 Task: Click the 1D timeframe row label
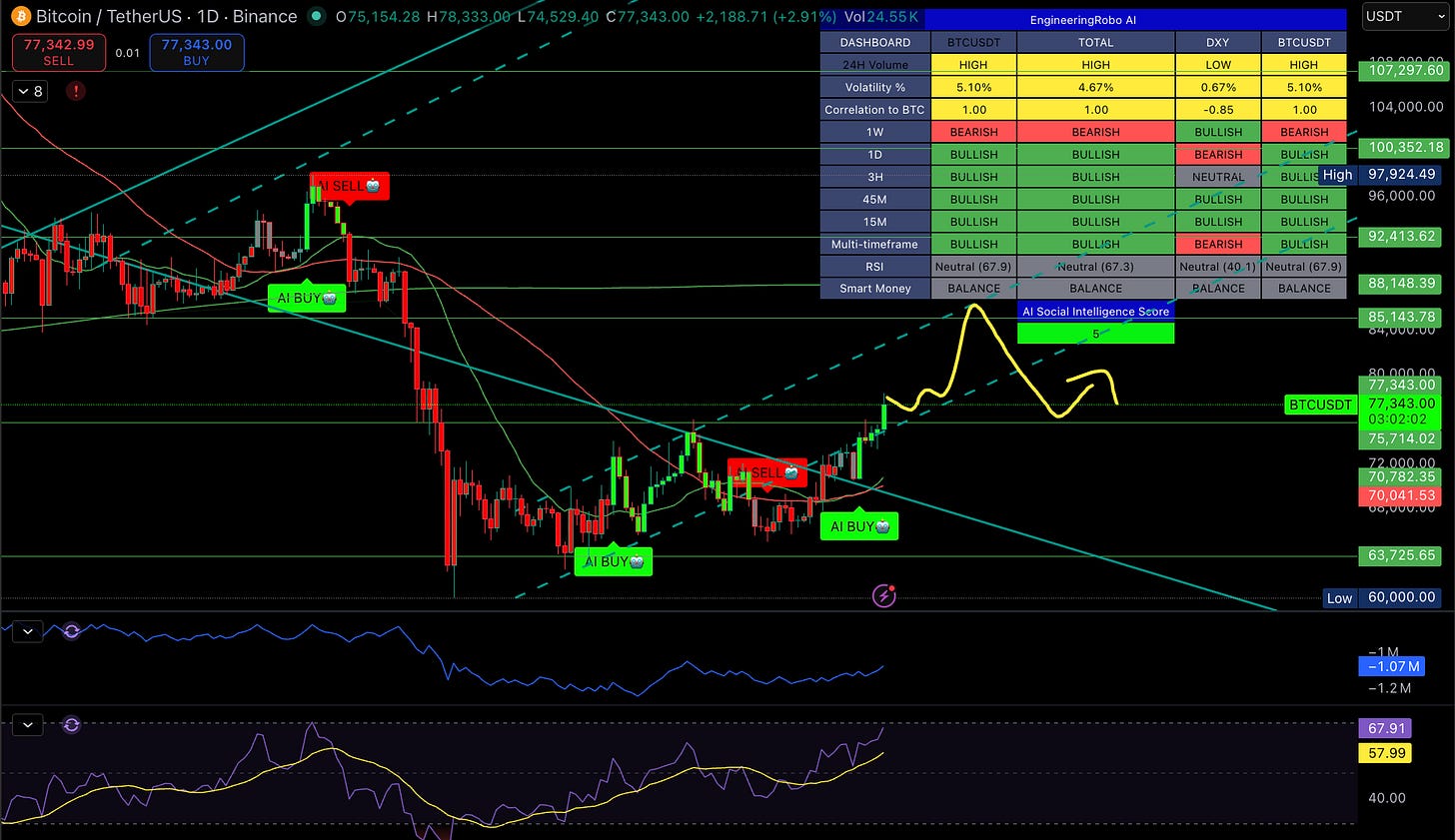[875, 155]
